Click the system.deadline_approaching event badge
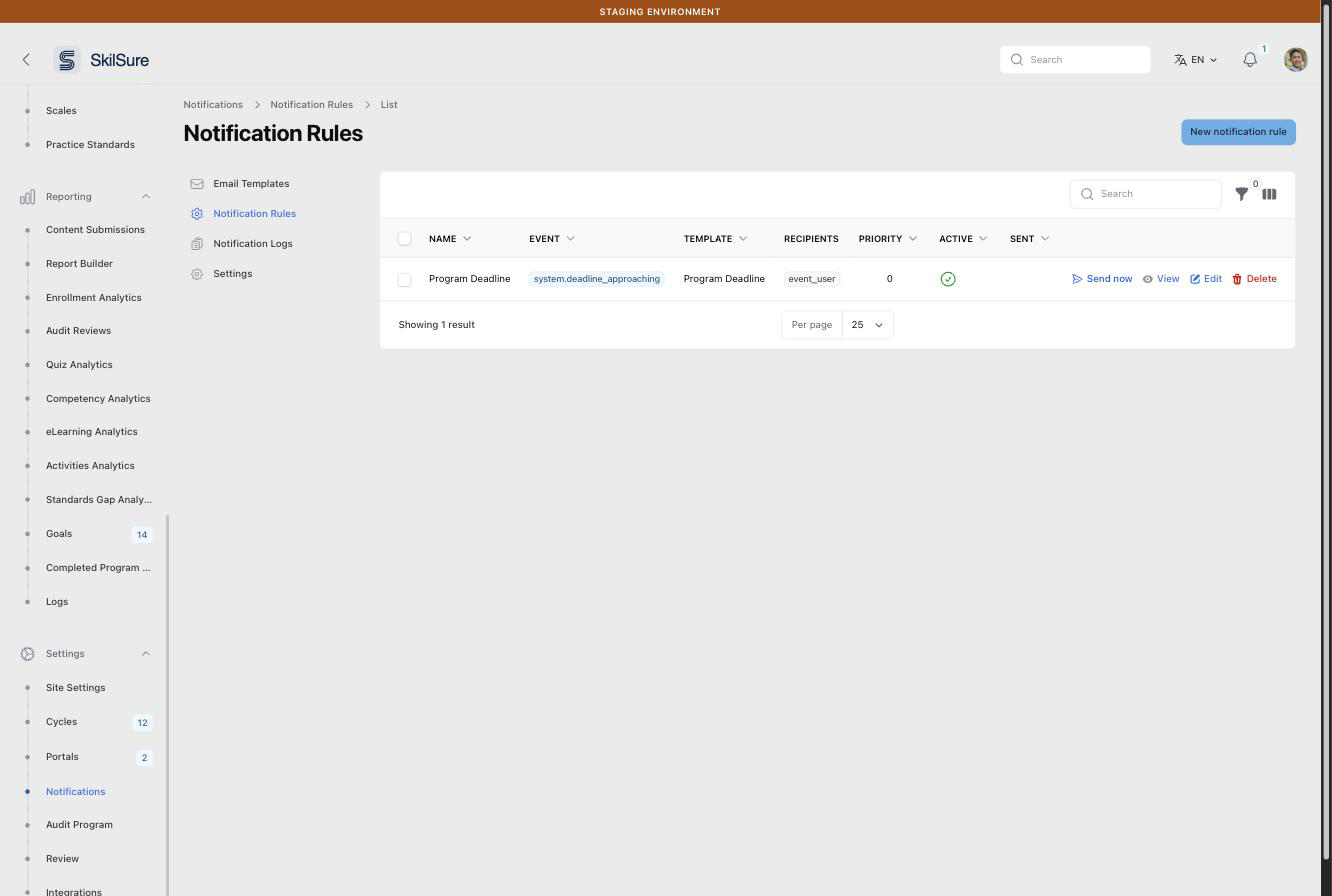Screen dimensions: 1332x896 (597, 279)
